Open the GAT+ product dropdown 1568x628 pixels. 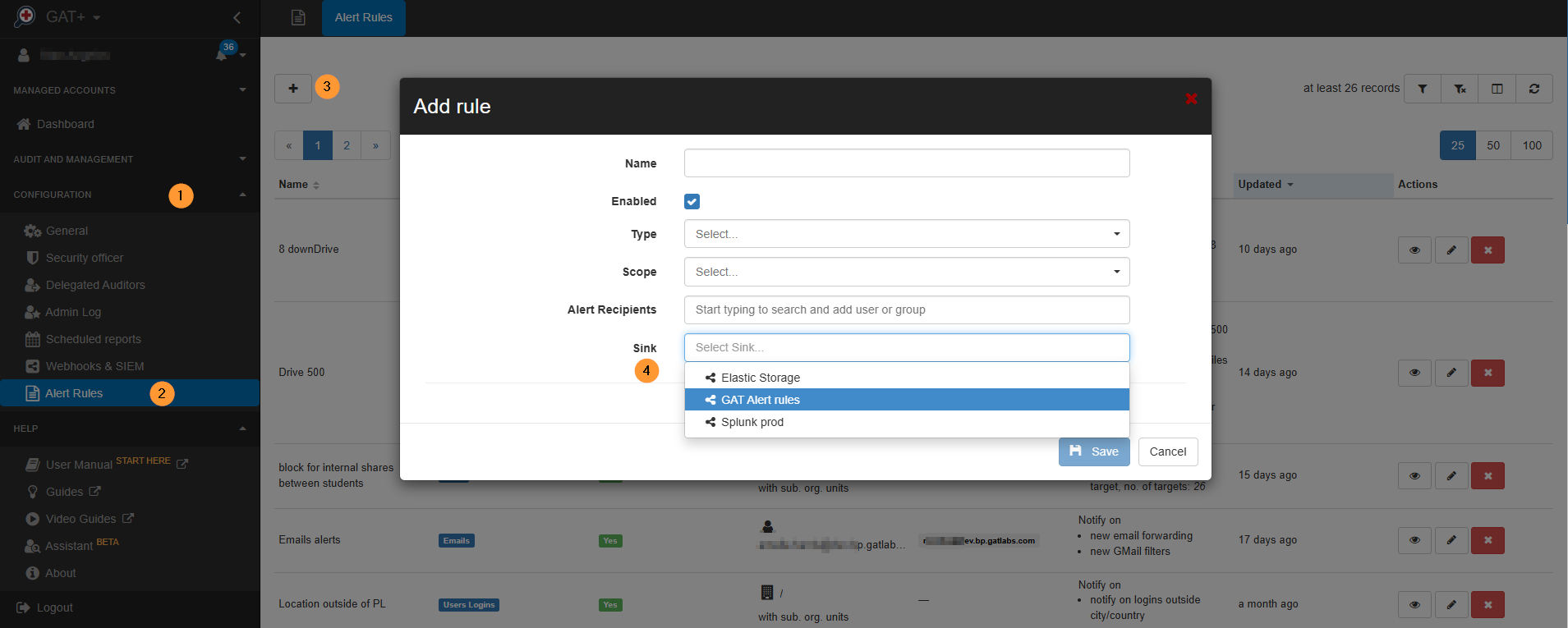[x=73, y=17]
